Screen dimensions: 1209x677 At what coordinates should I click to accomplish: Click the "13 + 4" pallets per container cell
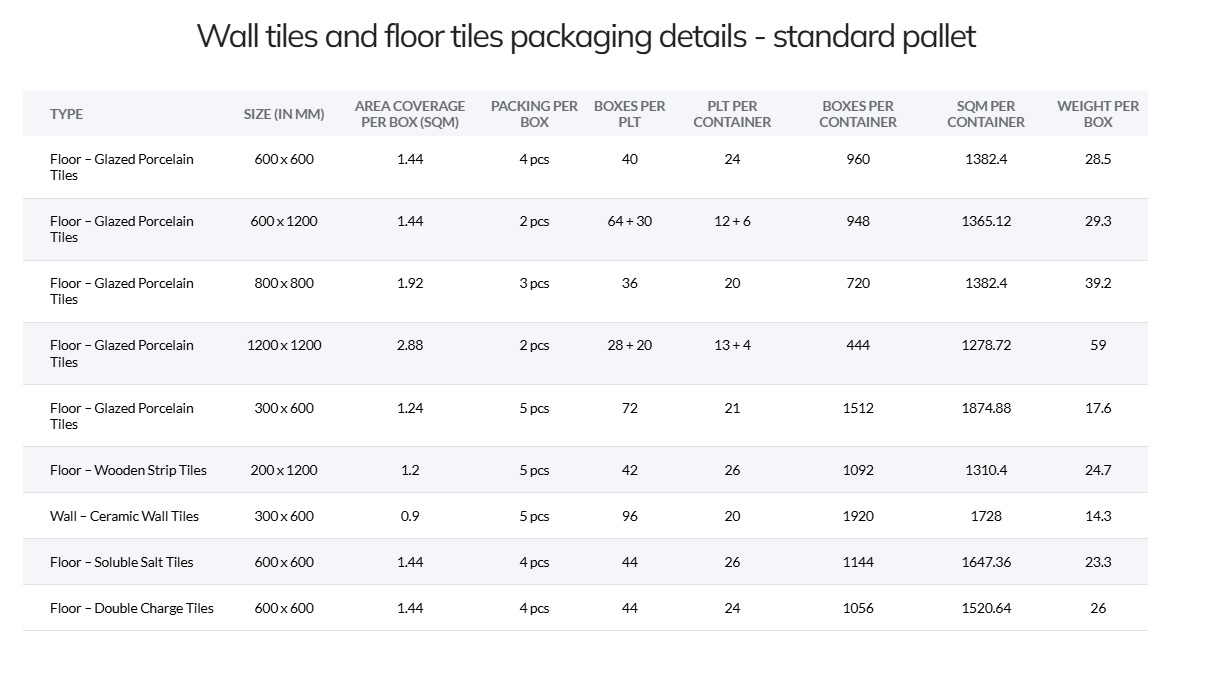732,345
